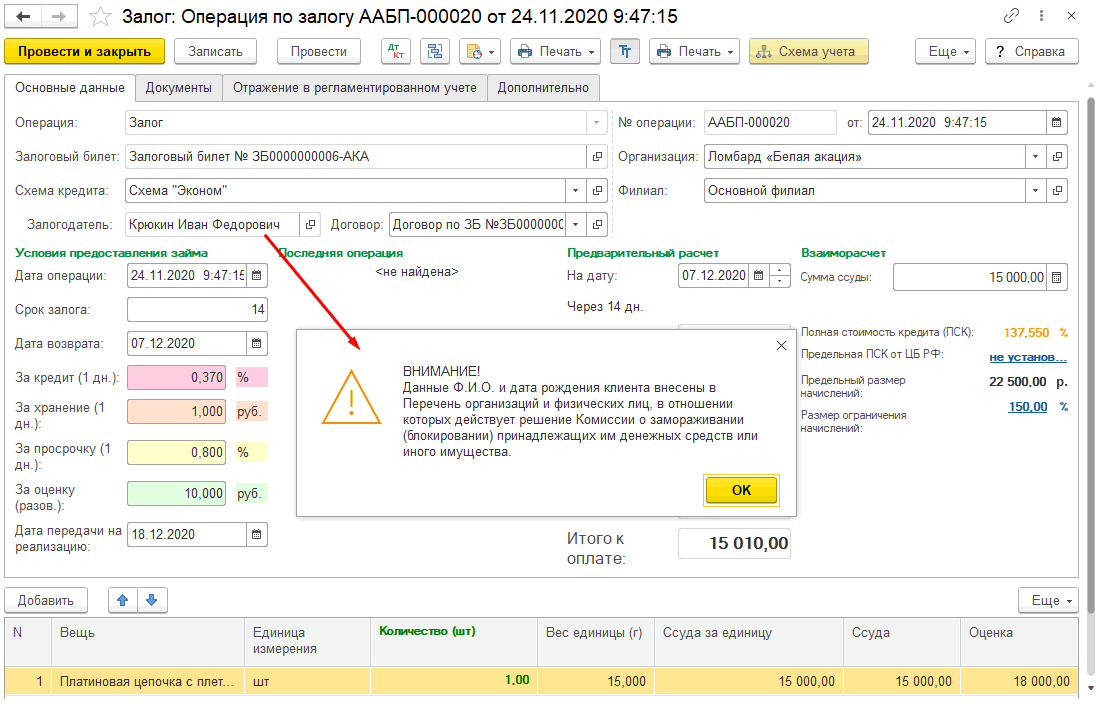The image size is (1096, 710).
Task: Click the Итого к оплате field
Action: (x=734, y=543)
